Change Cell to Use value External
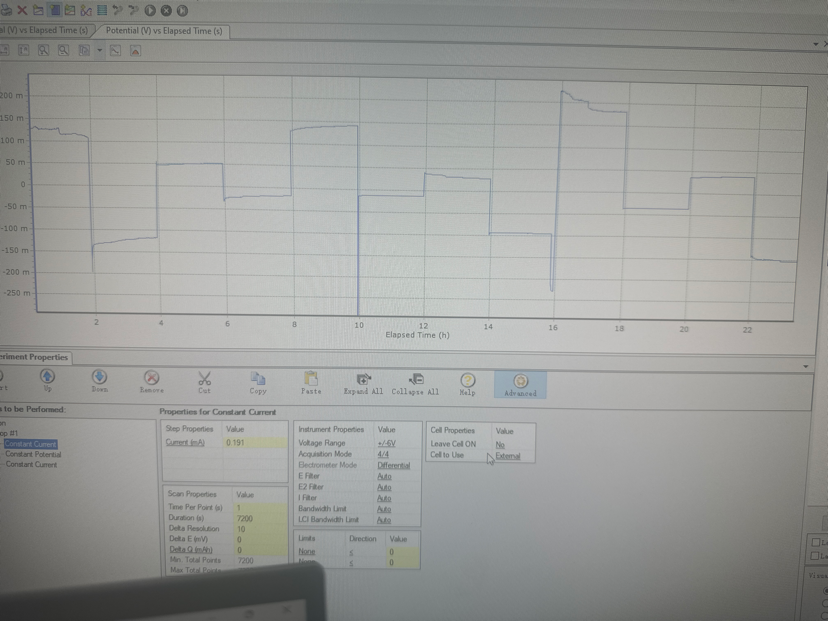Screen dimensions: 828x621 coord(507,456)
